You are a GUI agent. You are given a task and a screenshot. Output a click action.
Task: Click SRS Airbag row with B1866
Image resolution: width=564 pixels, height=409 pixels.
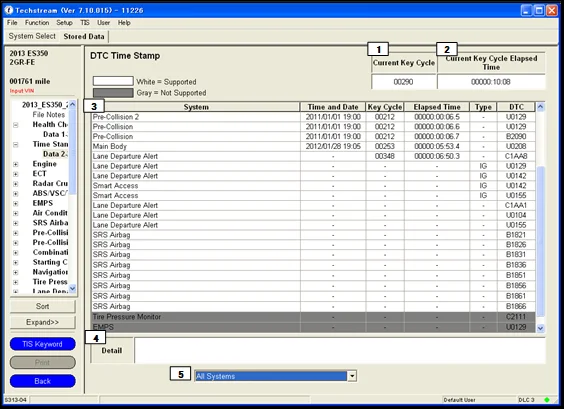coord(313,306)
